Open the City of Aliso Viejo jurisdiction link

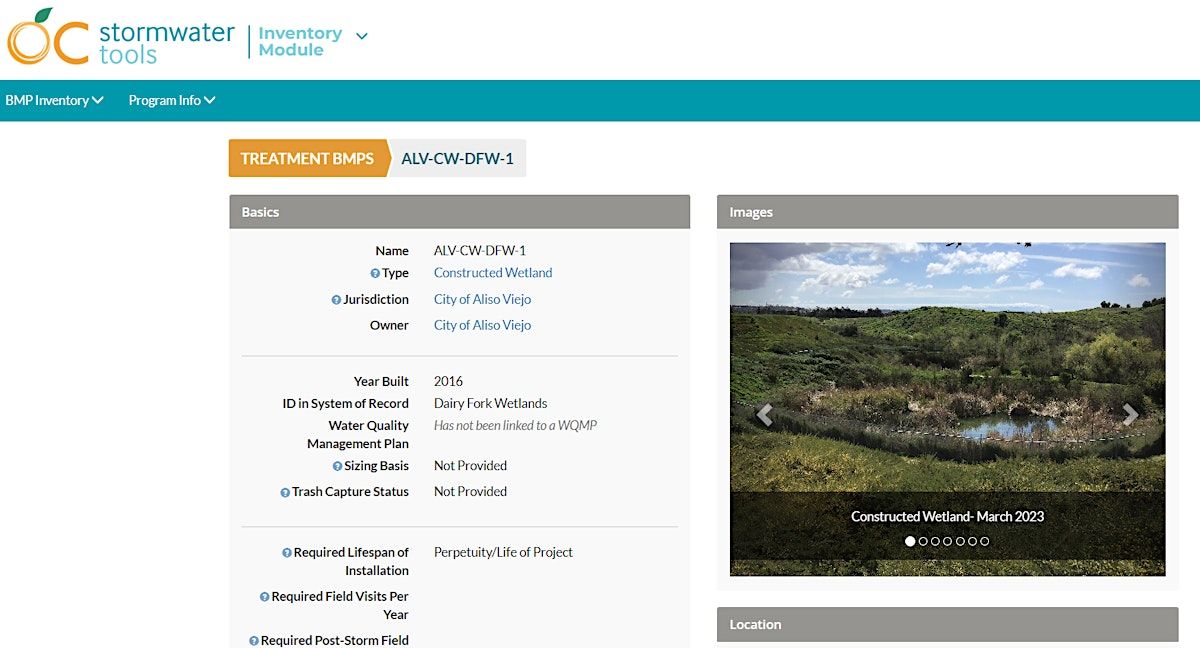482,299
